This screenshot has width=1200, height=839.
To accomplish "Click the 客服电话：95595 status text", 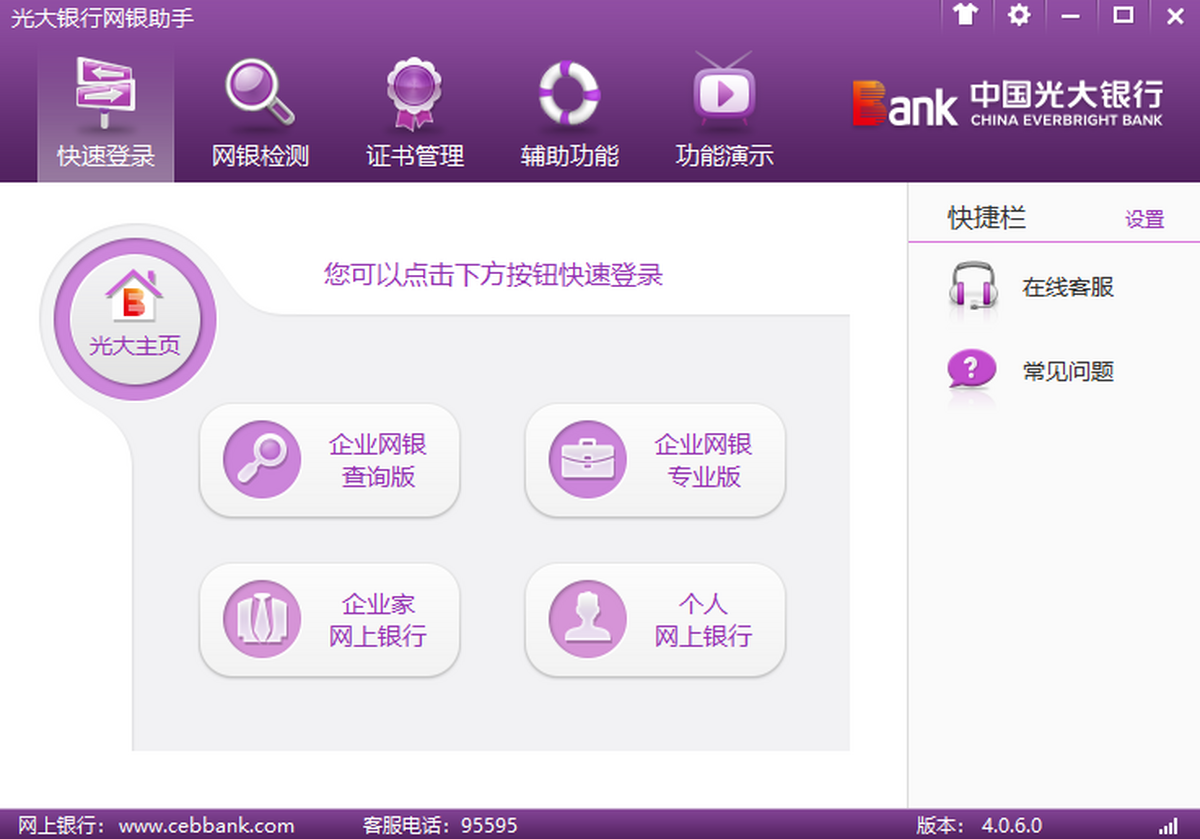I will click(x=440, y=826).
